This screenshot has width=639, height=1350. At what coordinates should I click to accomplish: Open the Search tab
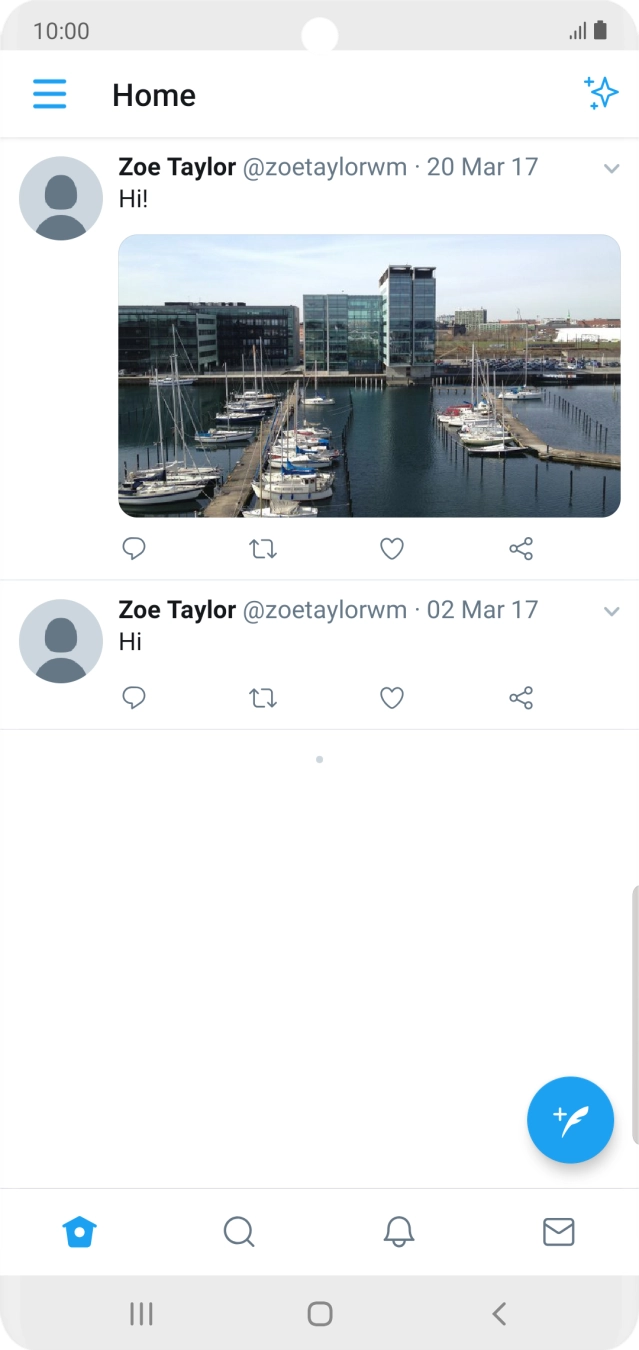[x=239, y=1232]
